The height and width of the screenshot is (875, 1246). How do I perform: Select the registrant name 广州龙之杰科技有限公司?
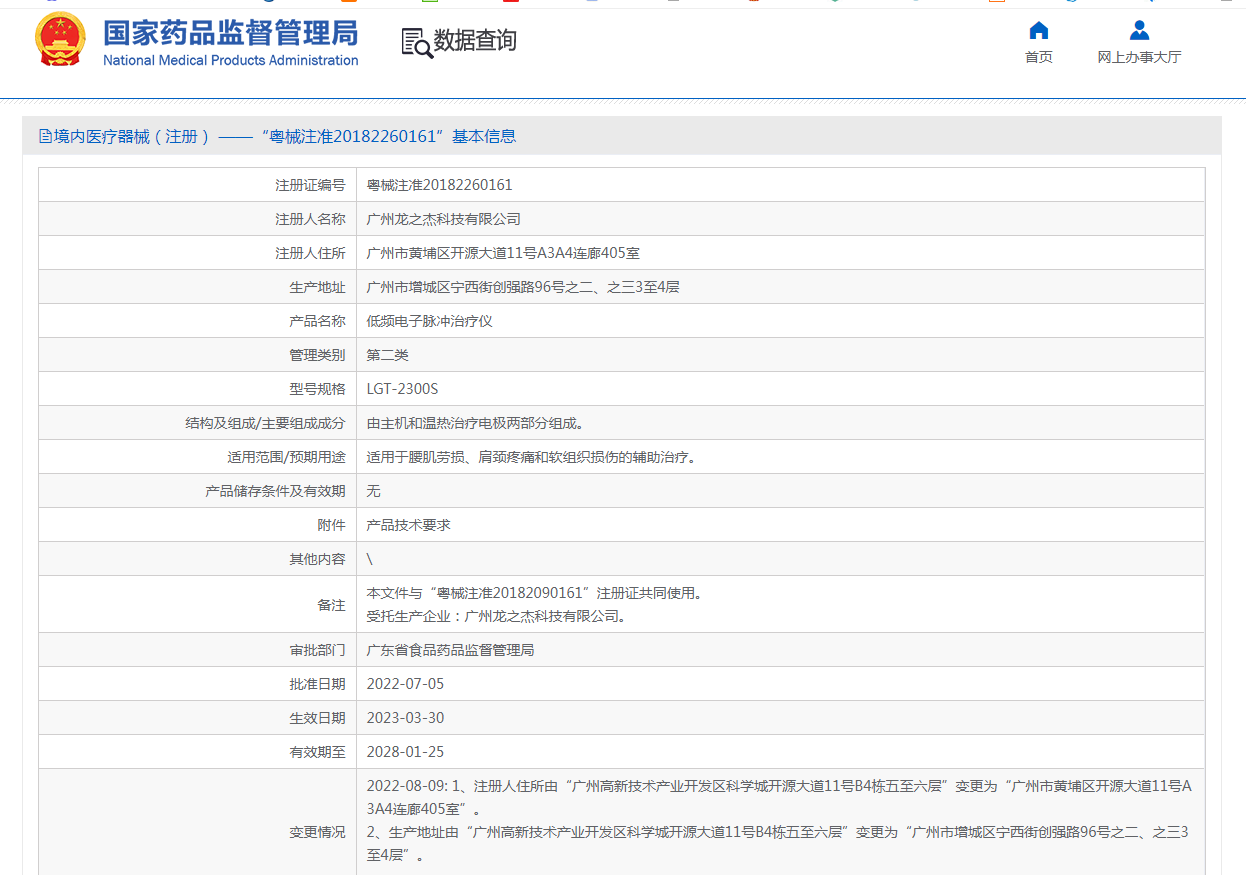[443, 219]
